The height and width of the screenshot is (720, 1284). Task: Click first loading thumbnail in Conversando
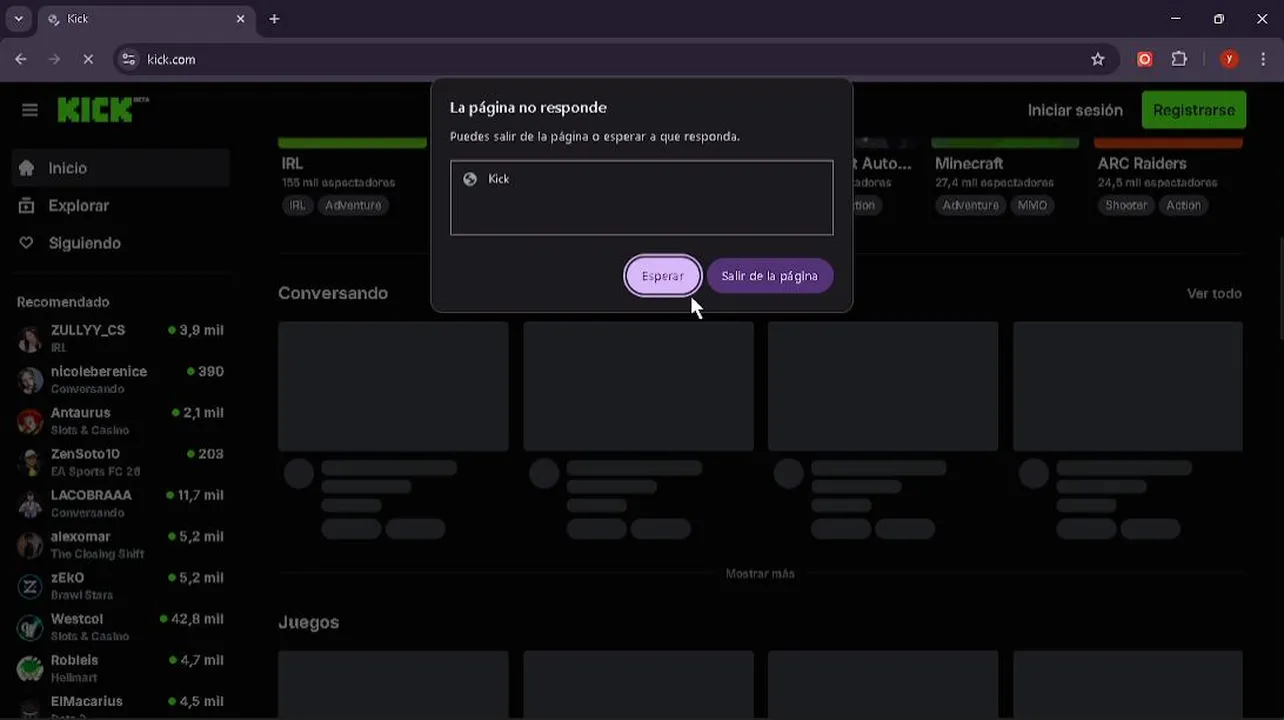[x=393, y=386]
